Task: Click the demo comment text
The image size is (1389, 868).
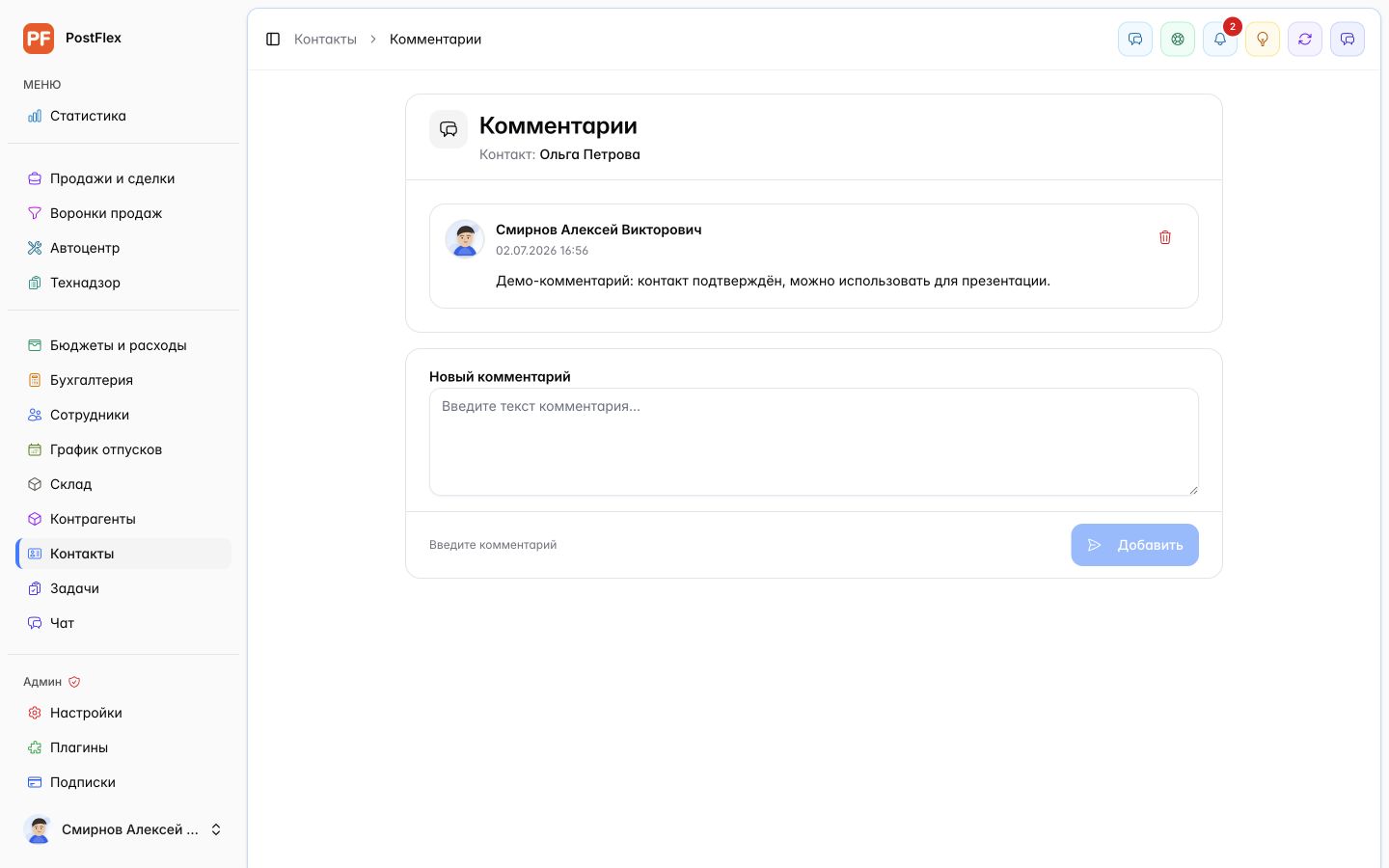Action: (773, 281)
